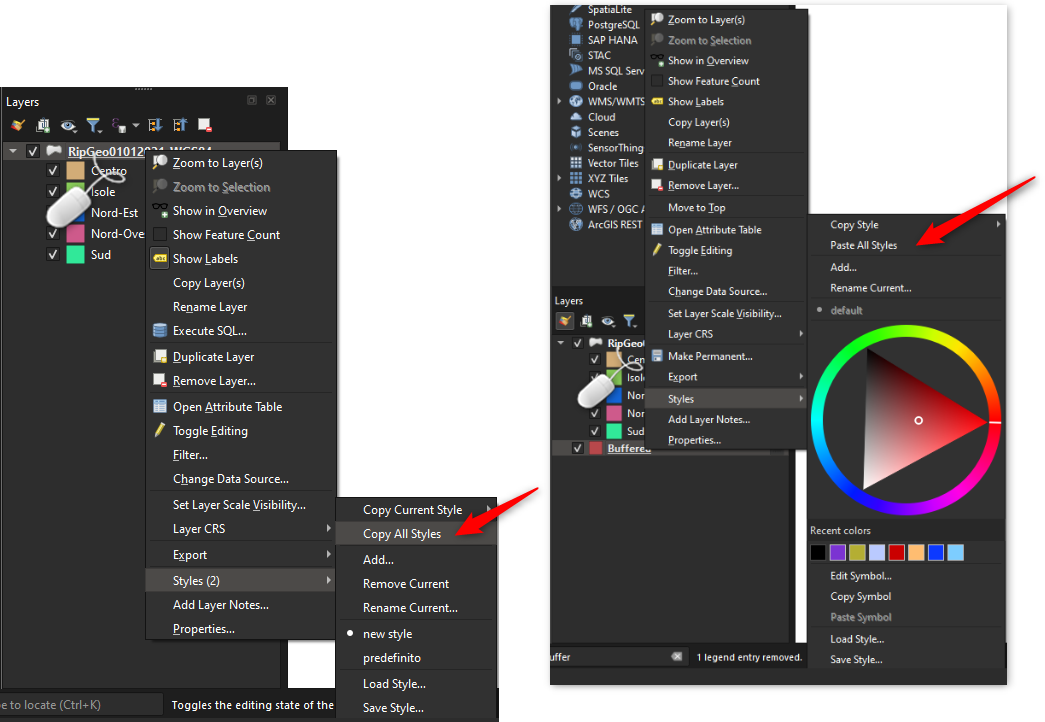1045x722 pixels.
Task: Toggle the Buffered layer visibility checkbox
Action: (x=577, y=449)
